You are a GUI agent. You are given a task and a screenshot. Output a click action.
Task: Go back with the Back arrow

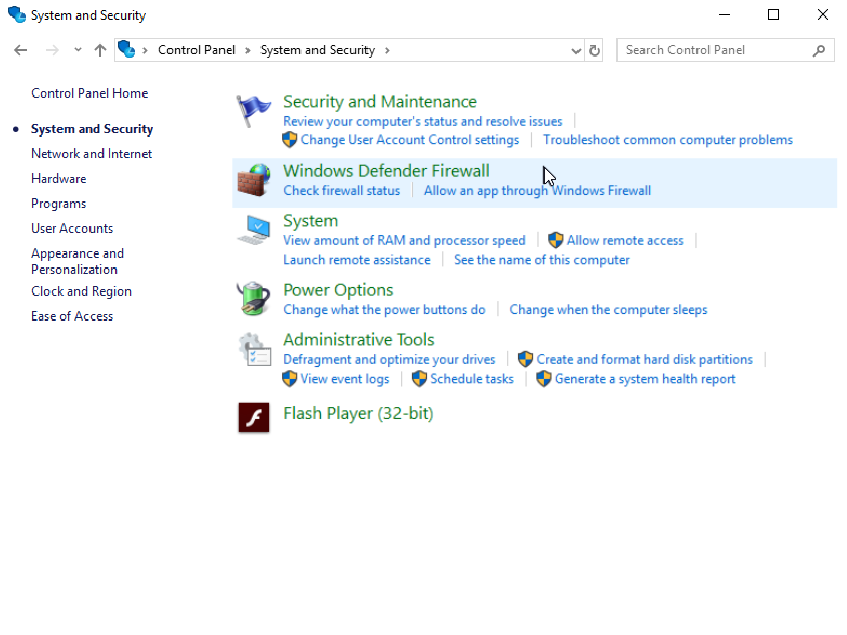click(21, 50)
